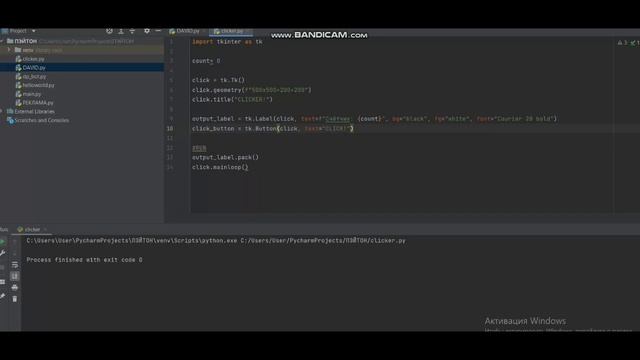Image resolution: width=640 pixels, height=360 pixels.
Task: Click 'click_button = tk.Button' code line
Action: pos(273,129)
